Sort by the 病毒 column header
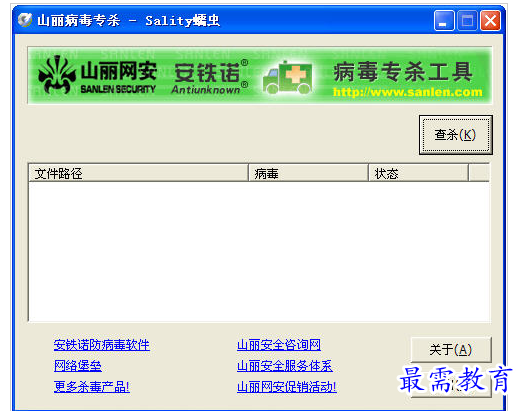Screen dimensions: 521x411 (x=309, y=173)
